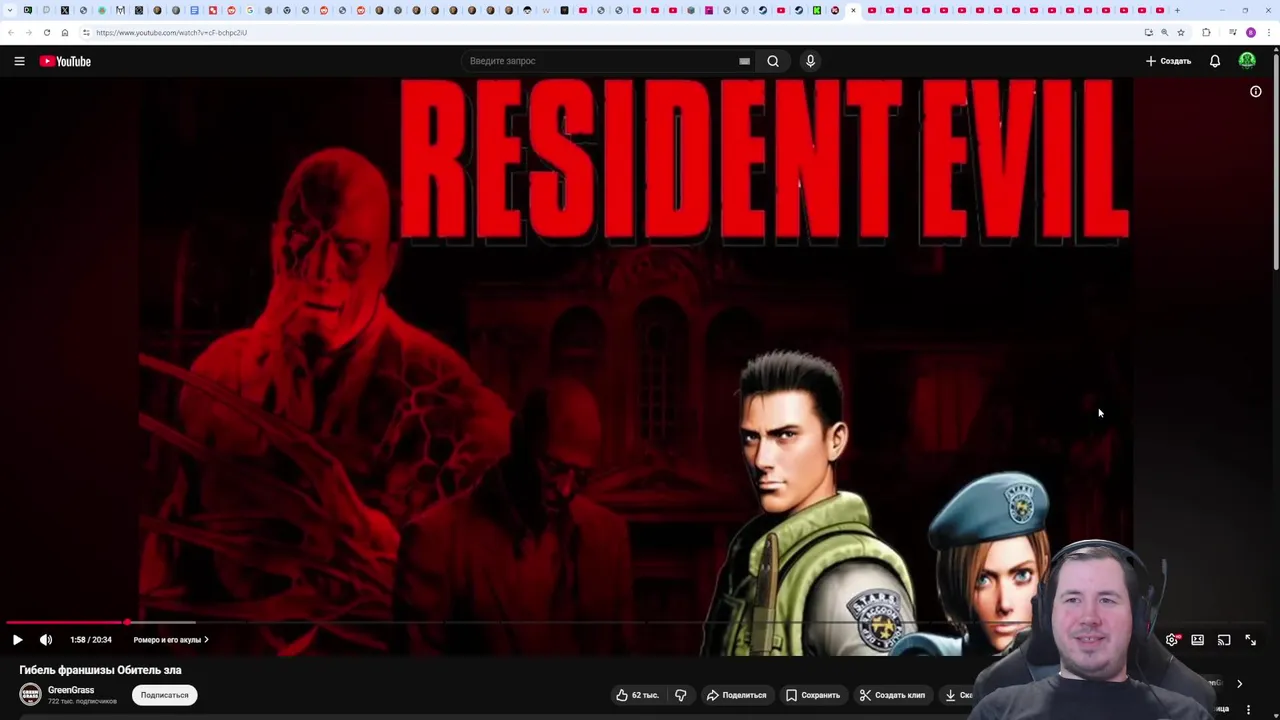Open YouTube notifications bell
This screenshot has width=1280, height=720.
[x=1215, y=61]
